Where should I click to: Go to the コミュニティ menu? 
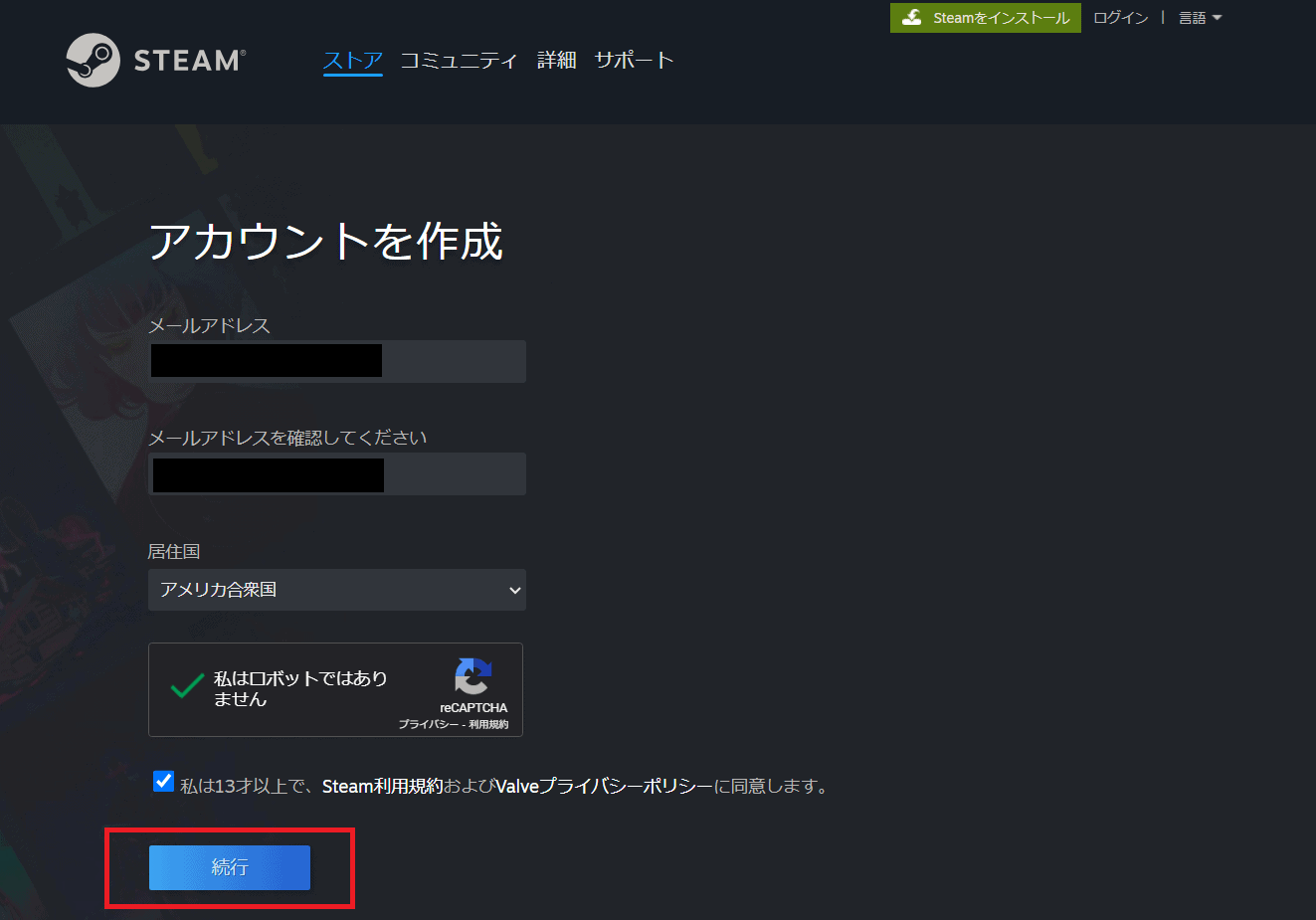459,61
